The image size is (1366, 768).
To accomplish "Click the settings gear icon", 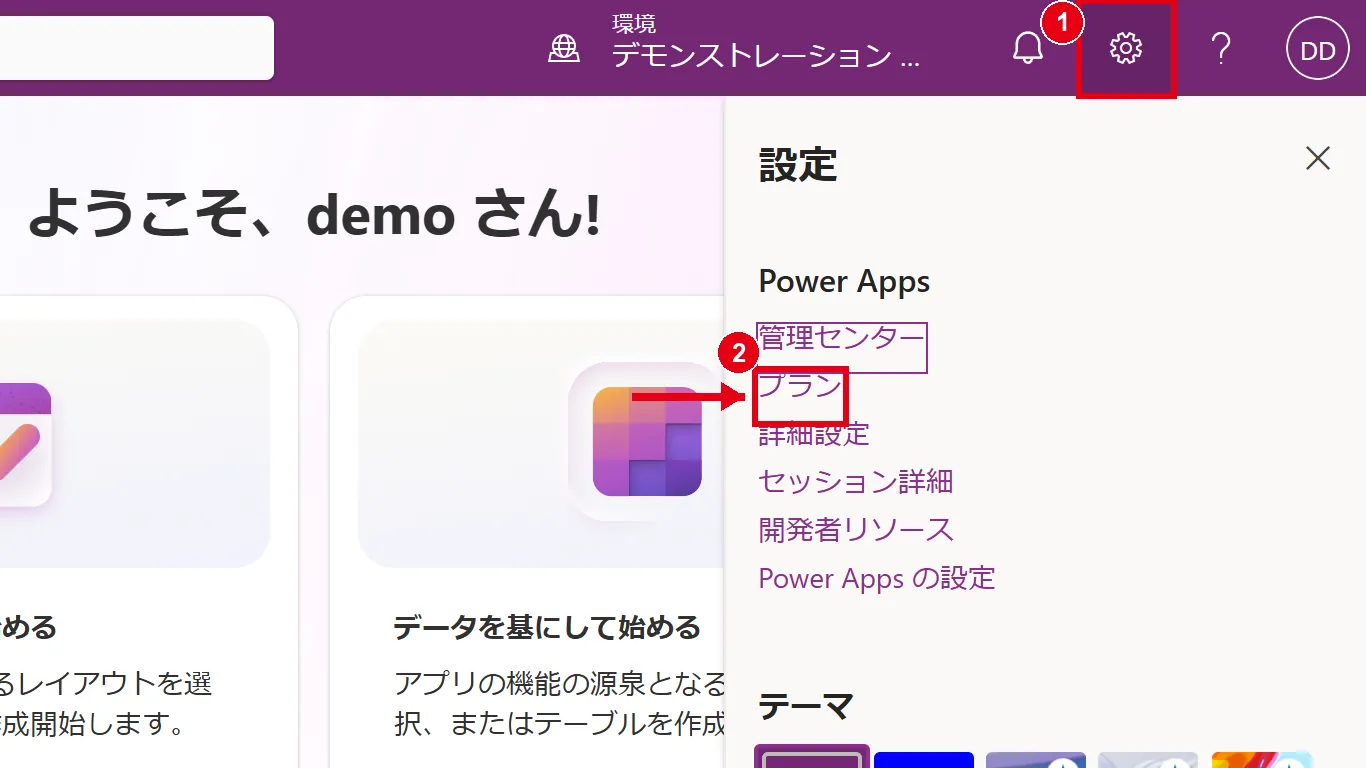I will [x=1126, y=48].
